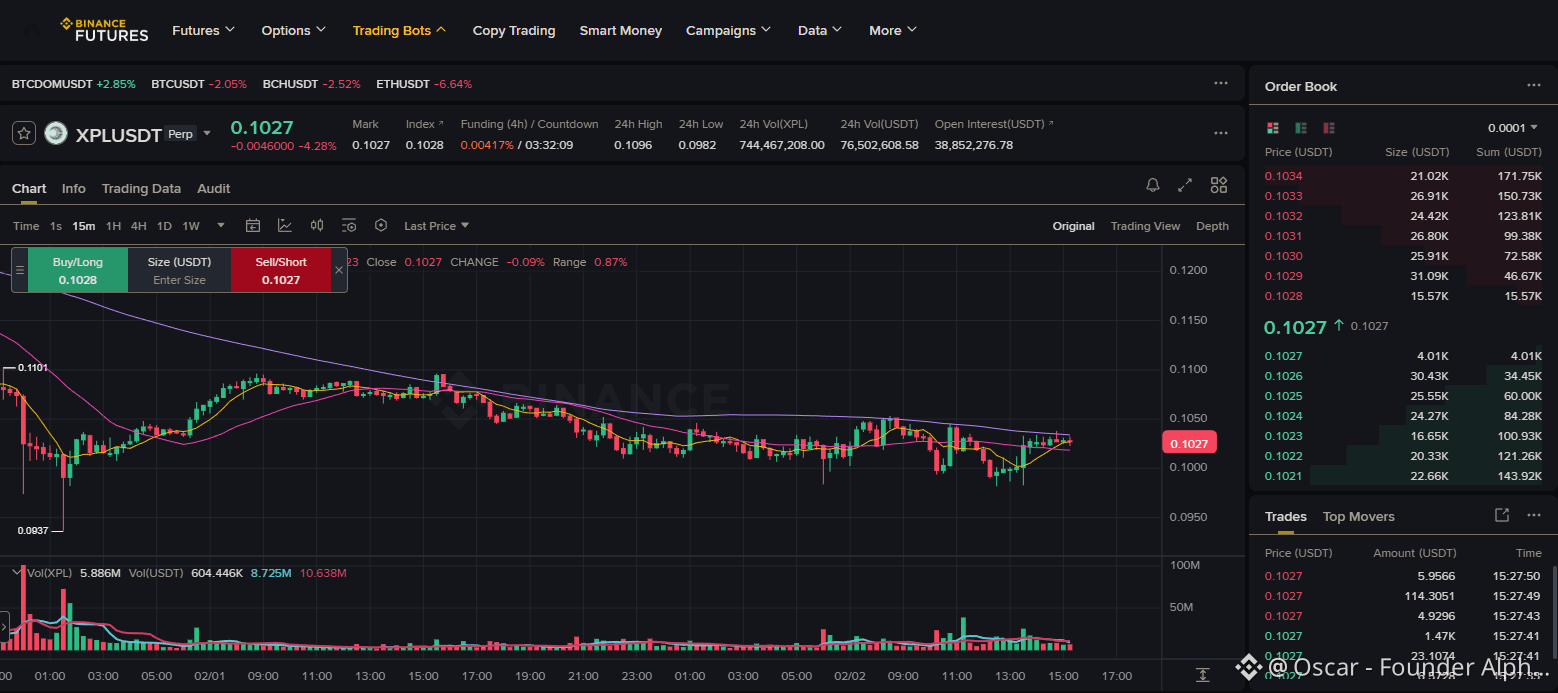
Task: Click Sell/Short at 0.1027
Action: (x=281, y=270)
